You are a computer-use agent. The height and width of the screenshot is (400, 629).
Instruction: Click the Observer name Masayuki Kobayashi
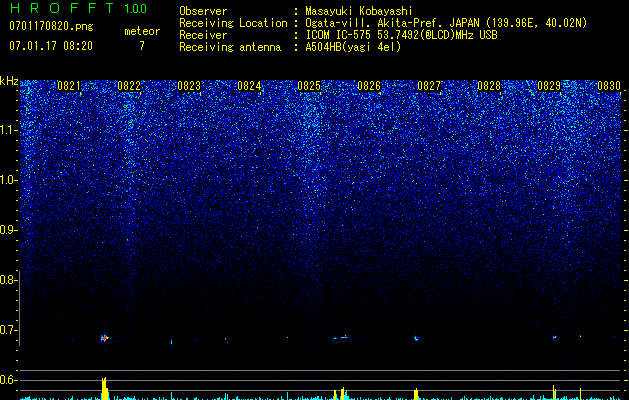tap(359, 11)
